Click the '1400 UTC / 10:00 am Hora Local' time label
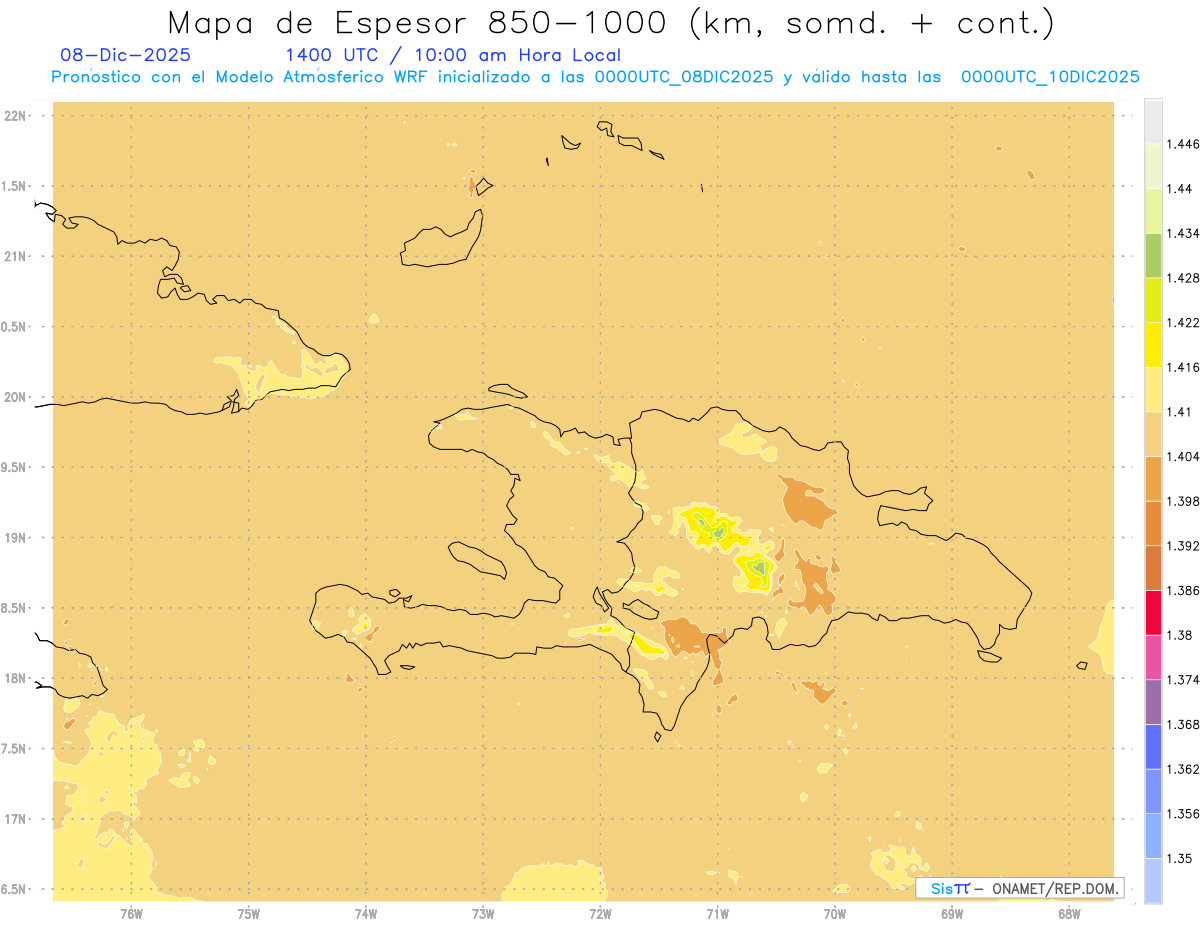Viewport: 1200px width, 927px height. tap(453, 55)
